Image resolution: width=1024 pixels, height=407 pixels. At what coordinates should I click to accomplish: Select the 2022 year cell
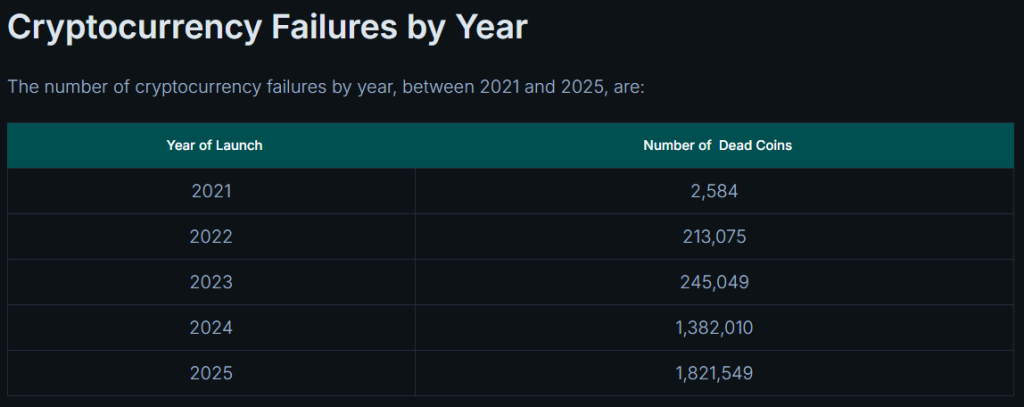[x=212, y=236]
